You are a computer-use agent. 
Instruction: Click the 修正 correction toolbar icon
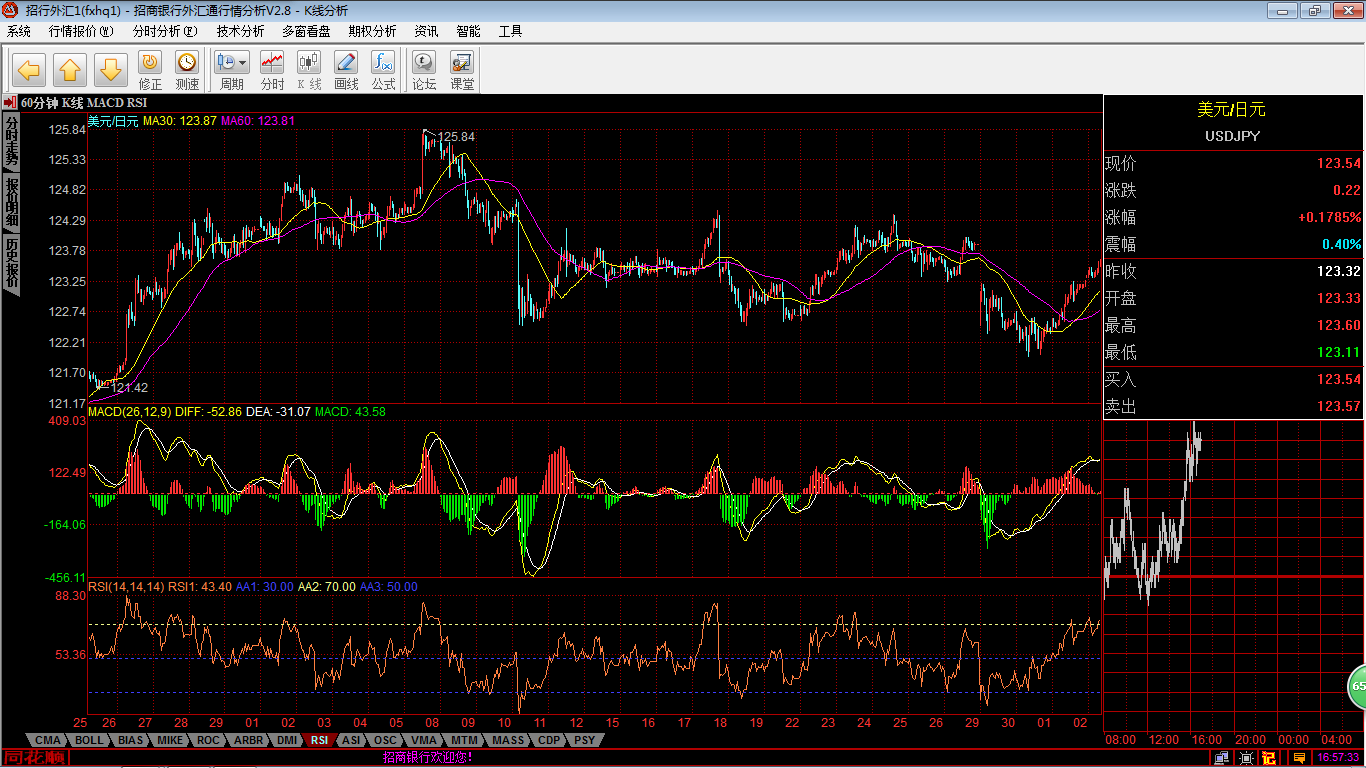coord(150,71)
